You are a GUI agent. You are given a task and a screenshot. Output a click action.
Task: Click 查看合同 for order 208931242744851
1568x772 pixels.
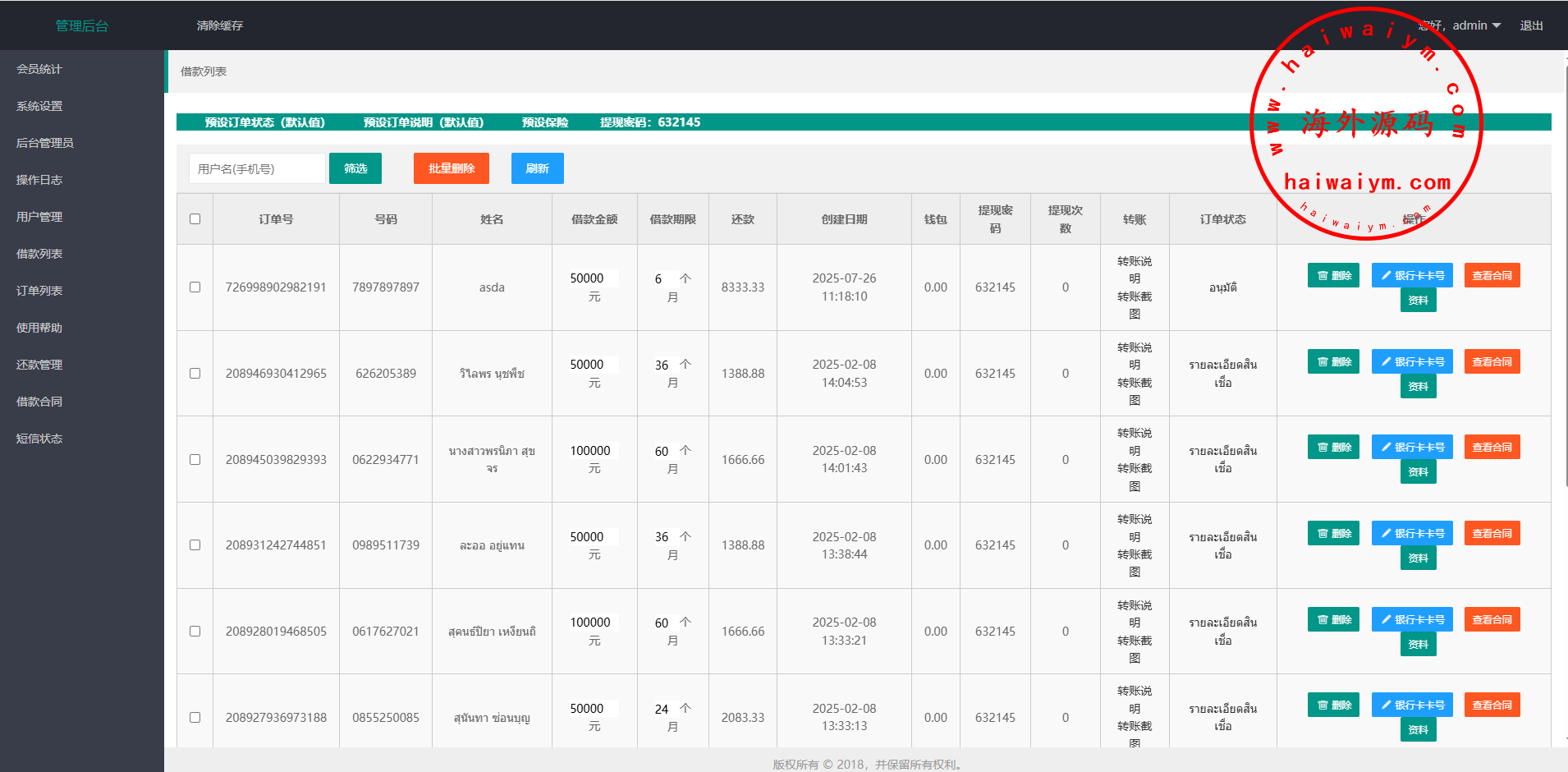[1492, 534]
